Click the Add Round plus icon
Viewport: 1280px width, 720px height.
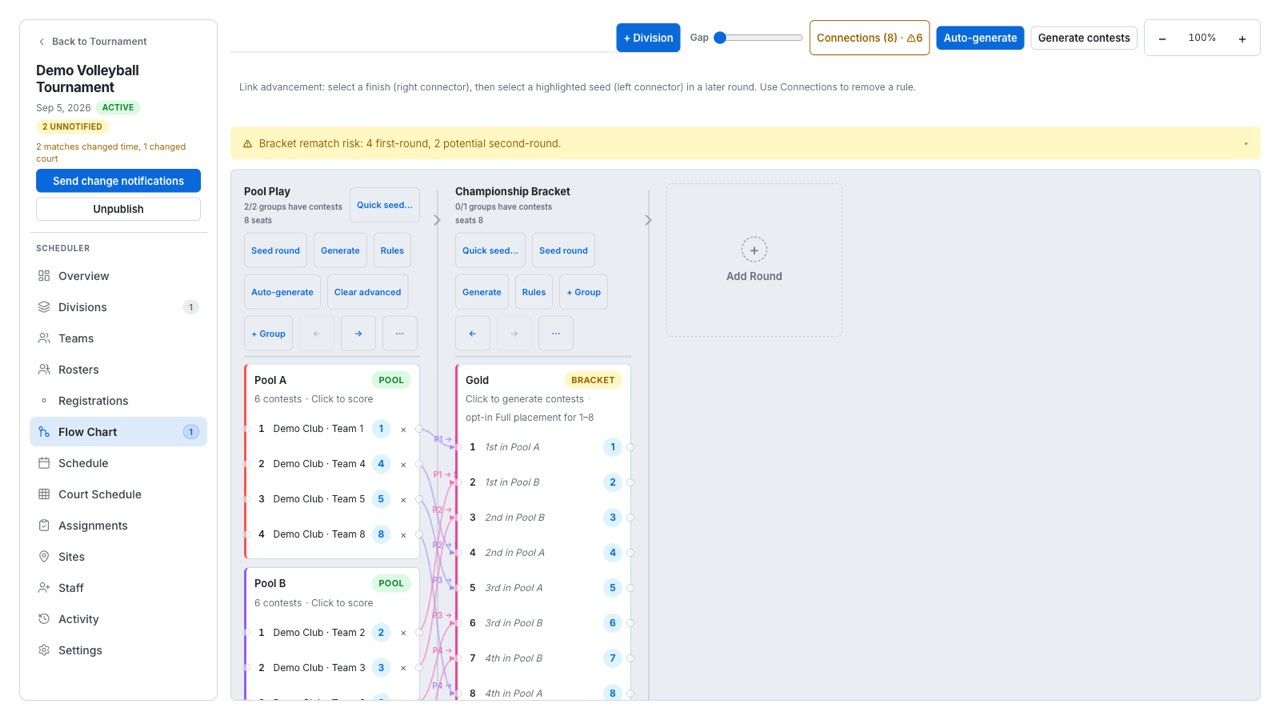point(754,250)
